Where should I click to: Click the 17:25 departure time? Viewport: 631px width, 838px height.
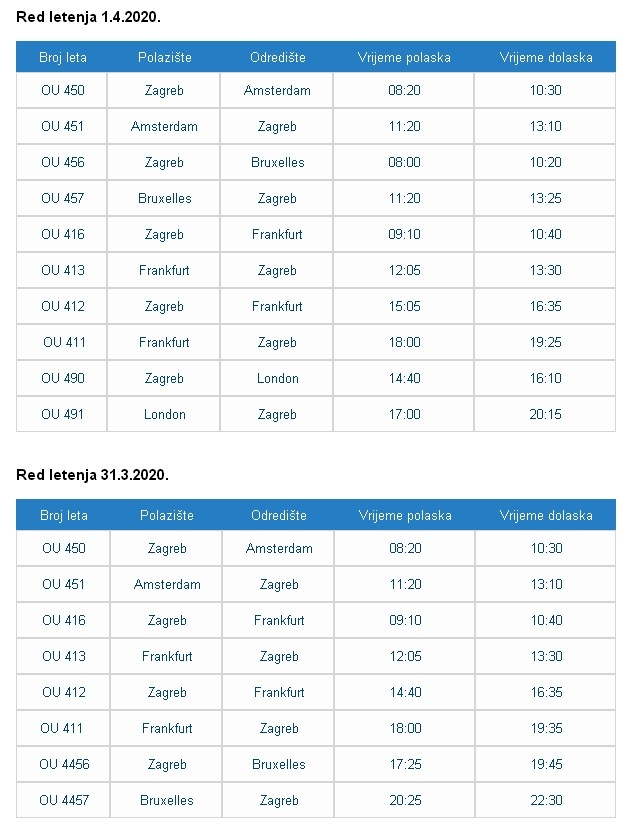405,764
